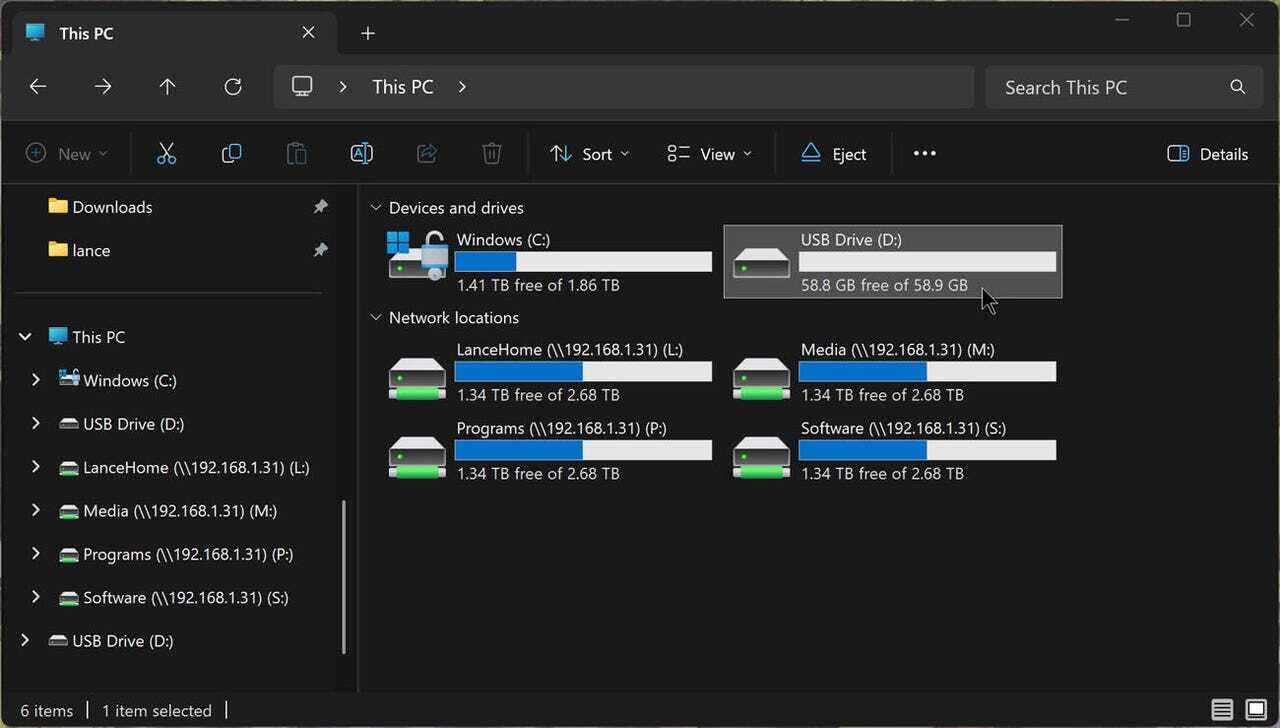Open the View dropdown menu
Image resolution: width=1280 pixels, height=728 pixels.
coord(710,154)
